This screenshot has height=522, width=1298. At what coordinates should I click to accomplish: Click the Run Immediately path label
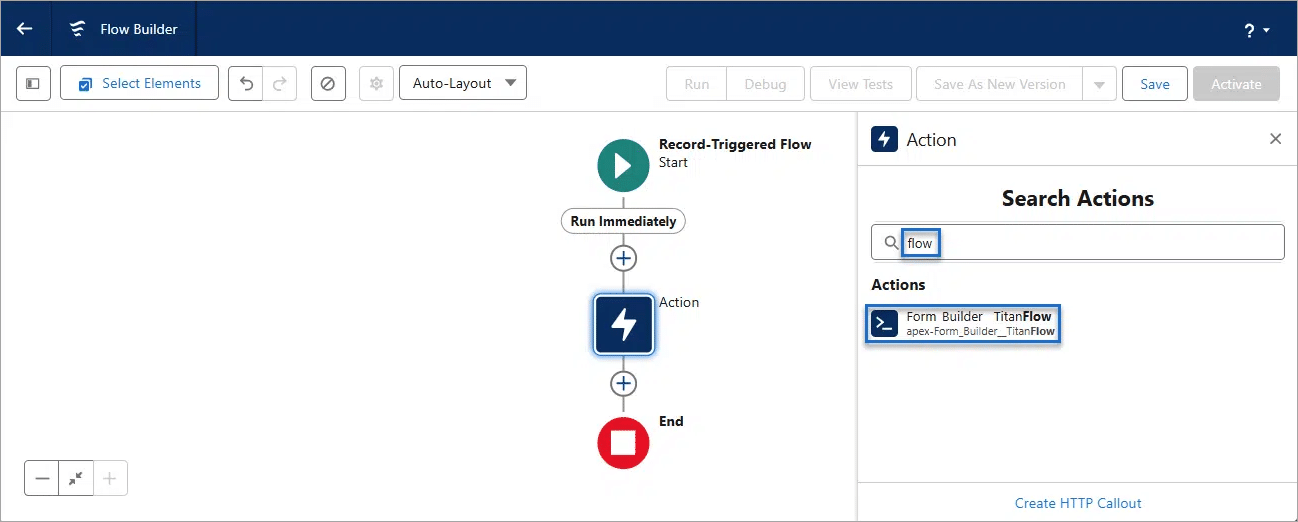[x=623, y=221]
